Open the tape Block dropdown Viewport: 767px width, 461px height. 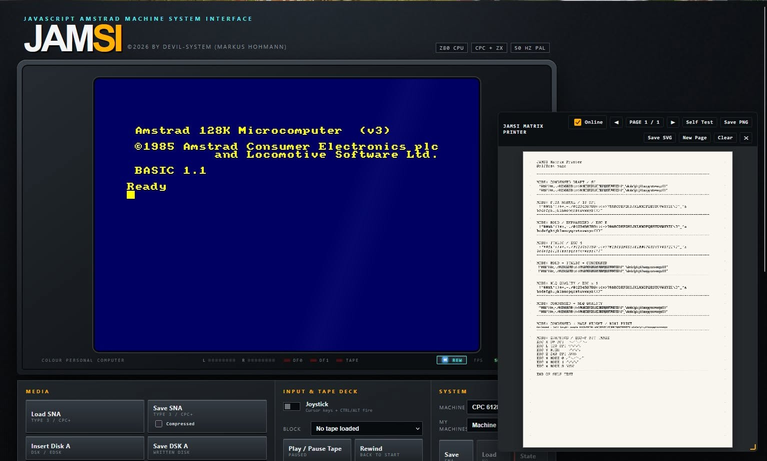pyautogui.click(x=366, y=429)
